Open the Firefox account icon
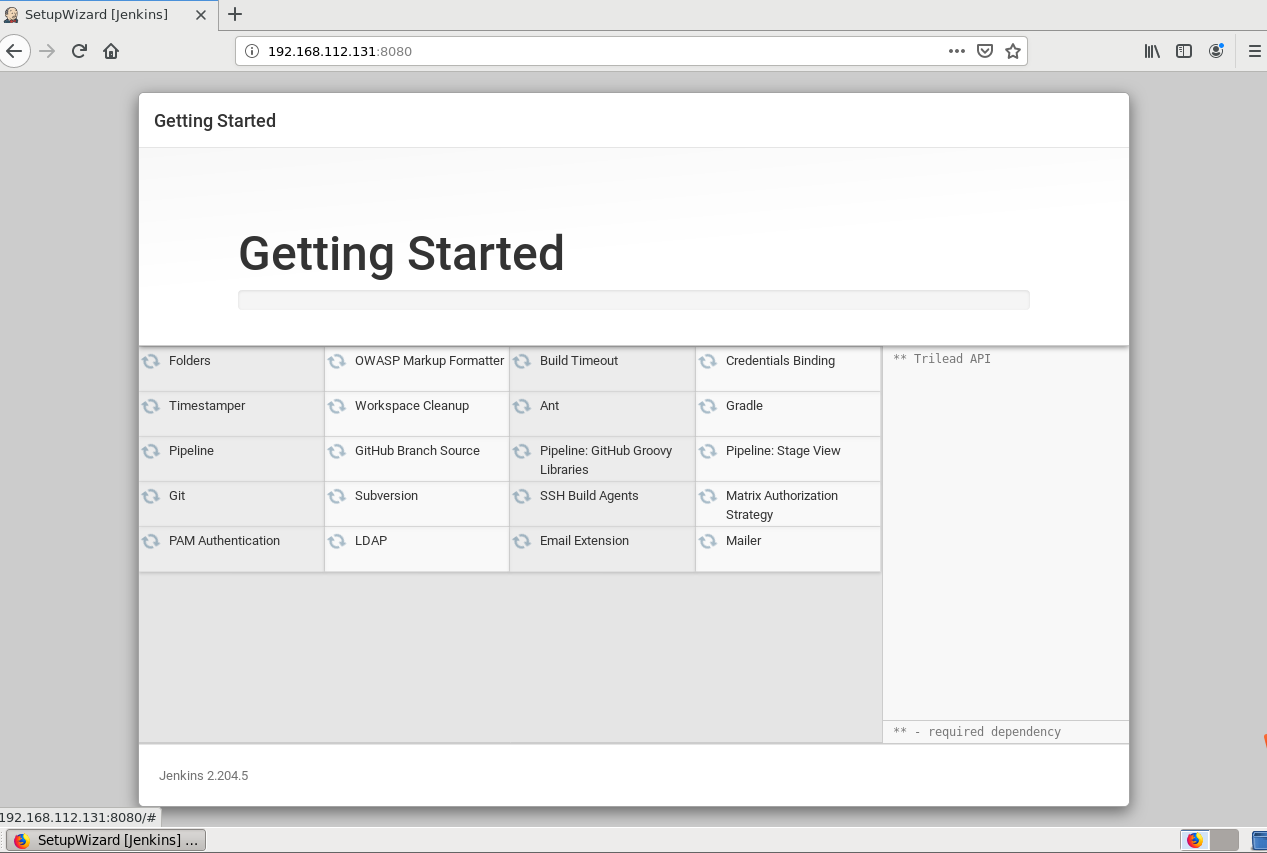The width and height of the screenshot is (1267, 853). [x=1216, y=51]
